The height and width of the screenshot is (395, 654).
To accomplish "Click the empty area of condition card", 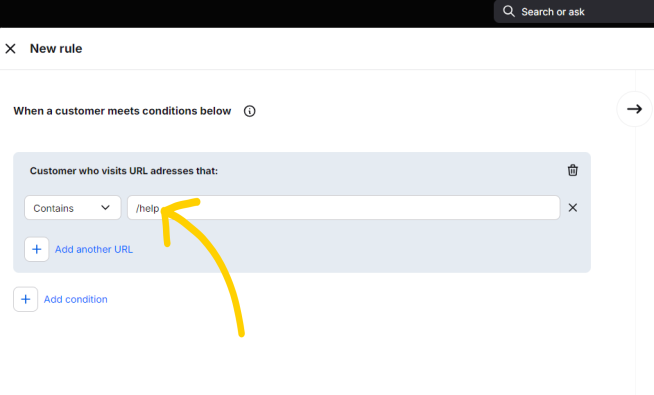I will point(355,250).
